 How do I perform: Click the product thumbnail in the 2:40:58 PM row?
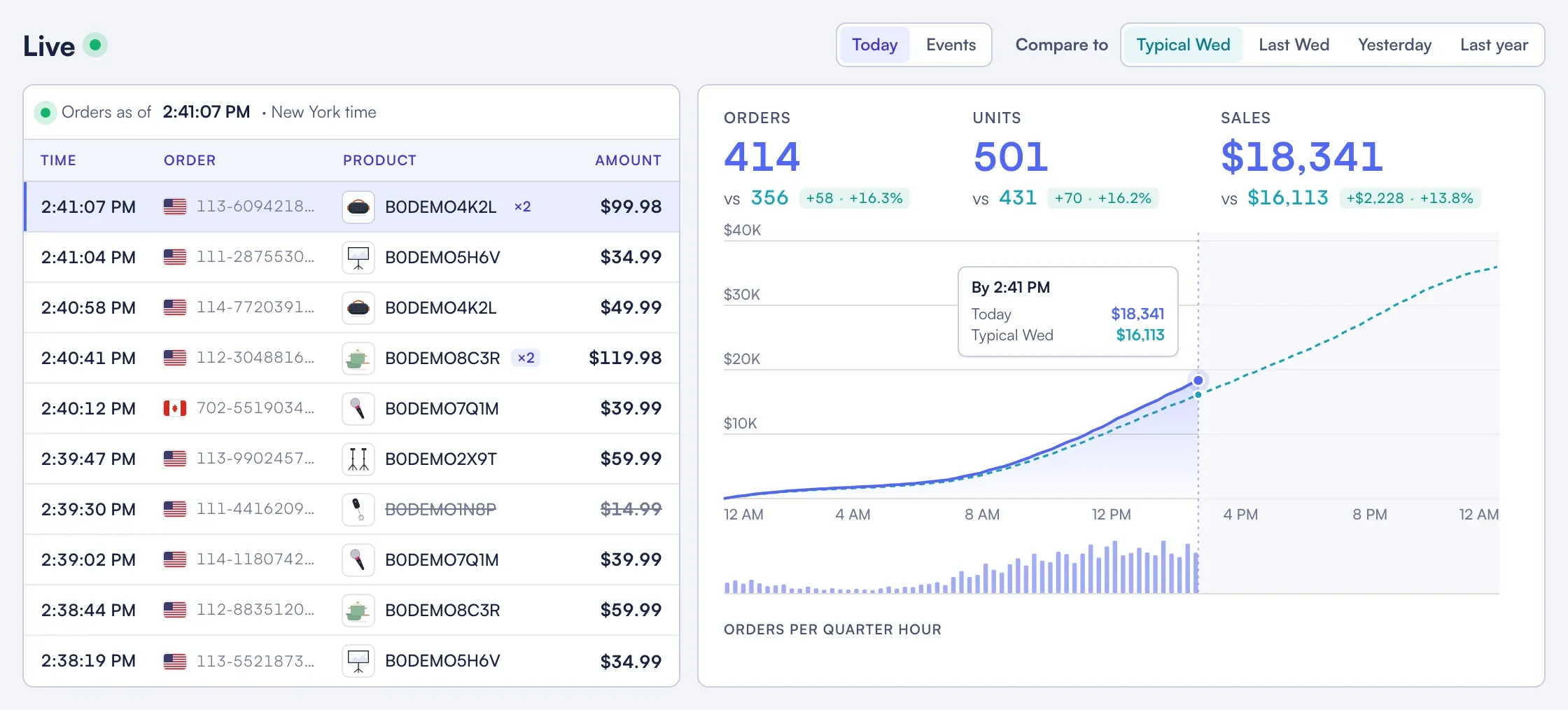[358, 308]
